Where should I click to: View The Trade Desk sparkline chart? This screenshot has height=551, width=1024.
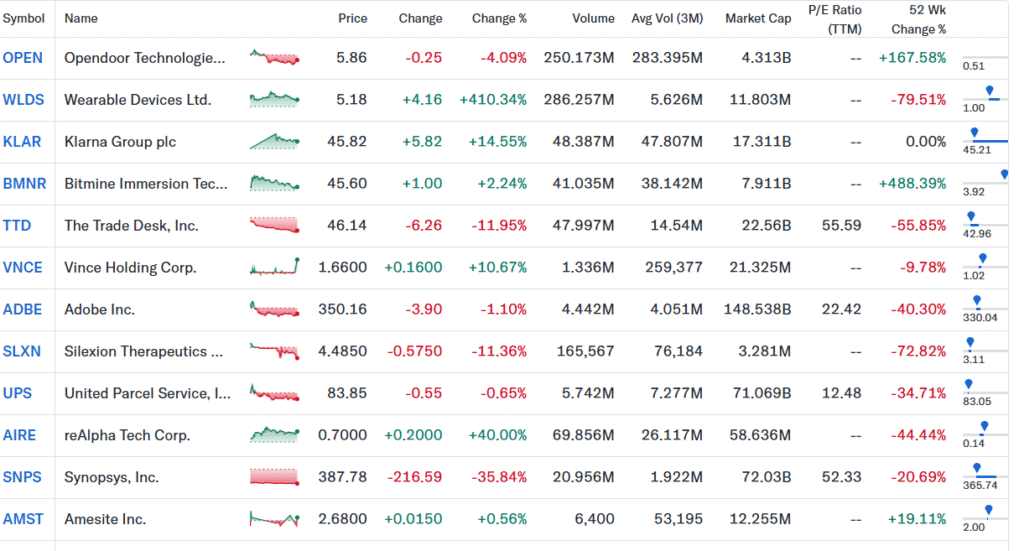(x=275, y=226)
